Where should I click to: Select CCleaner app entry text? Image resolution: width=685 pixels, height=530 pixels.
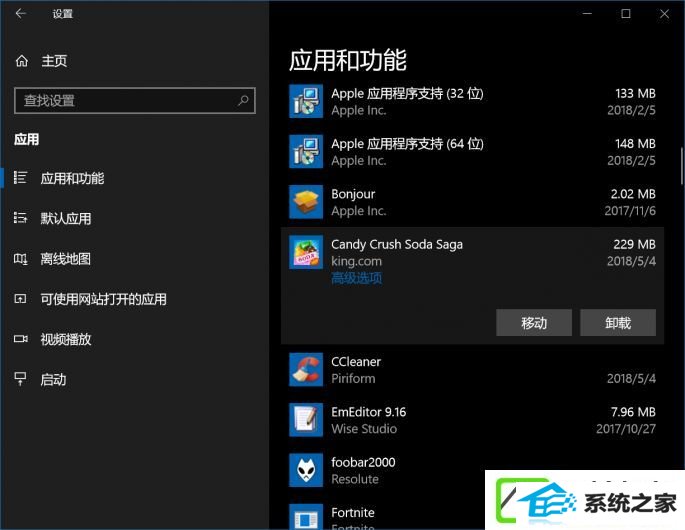(356, 361)
